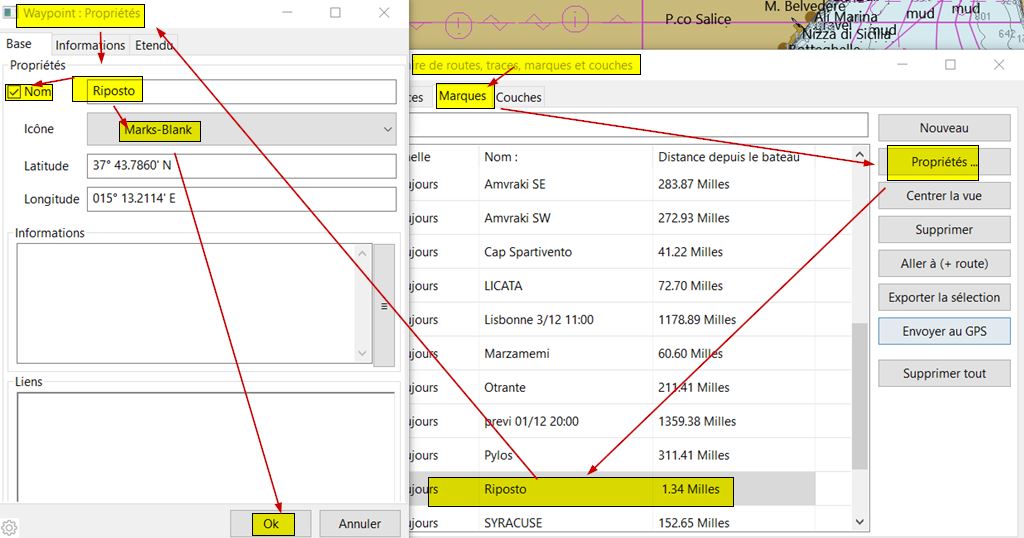Sort by Distance depuis le bateau column
The width and height of the screenshot is (1024, 538).
[x=728, y=157]
